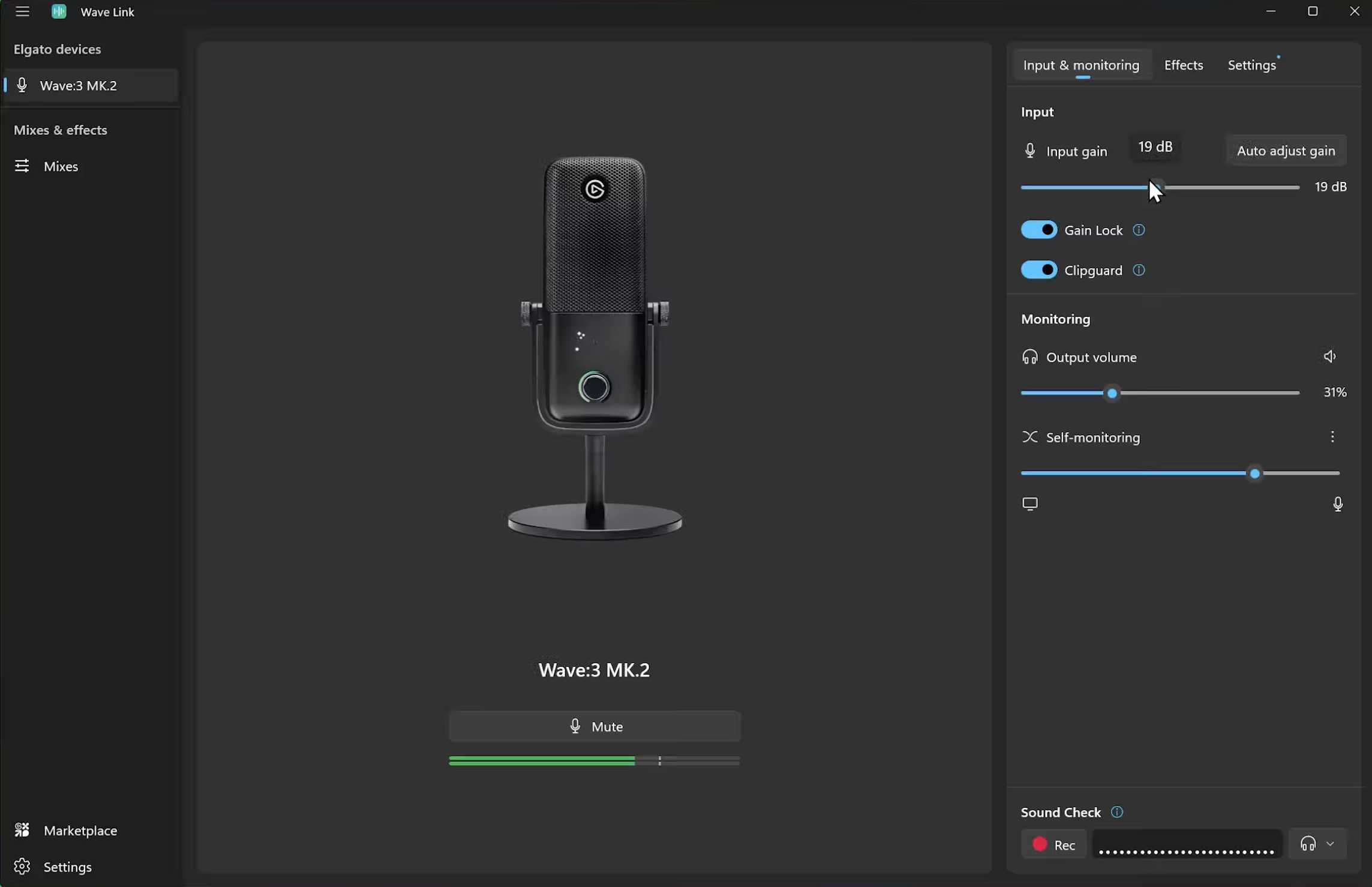The image size is (1372, 887).
Task: Click the Wave:3 MK.2 microphone image
Action: point(595,348)
